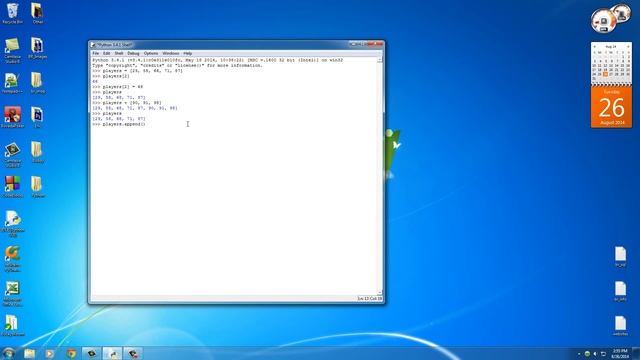The image size is (640, 360).
Task: Click the large orange '26' date tile
Action: pos(611,107)
